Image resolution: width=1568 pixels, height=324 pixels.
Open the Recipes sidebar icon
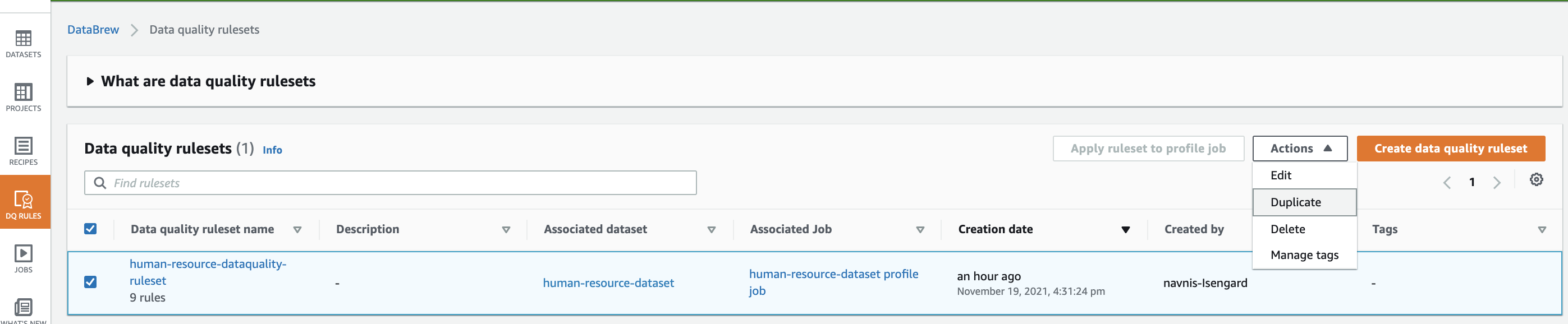pos(24,151)
